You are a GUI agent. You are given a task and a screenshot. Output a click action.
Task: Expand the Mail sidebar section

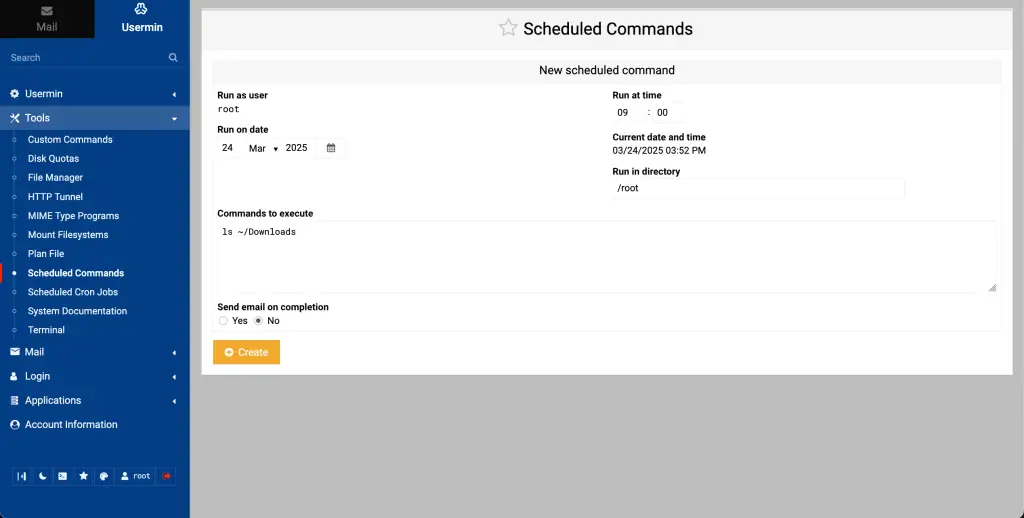point(95,352)
